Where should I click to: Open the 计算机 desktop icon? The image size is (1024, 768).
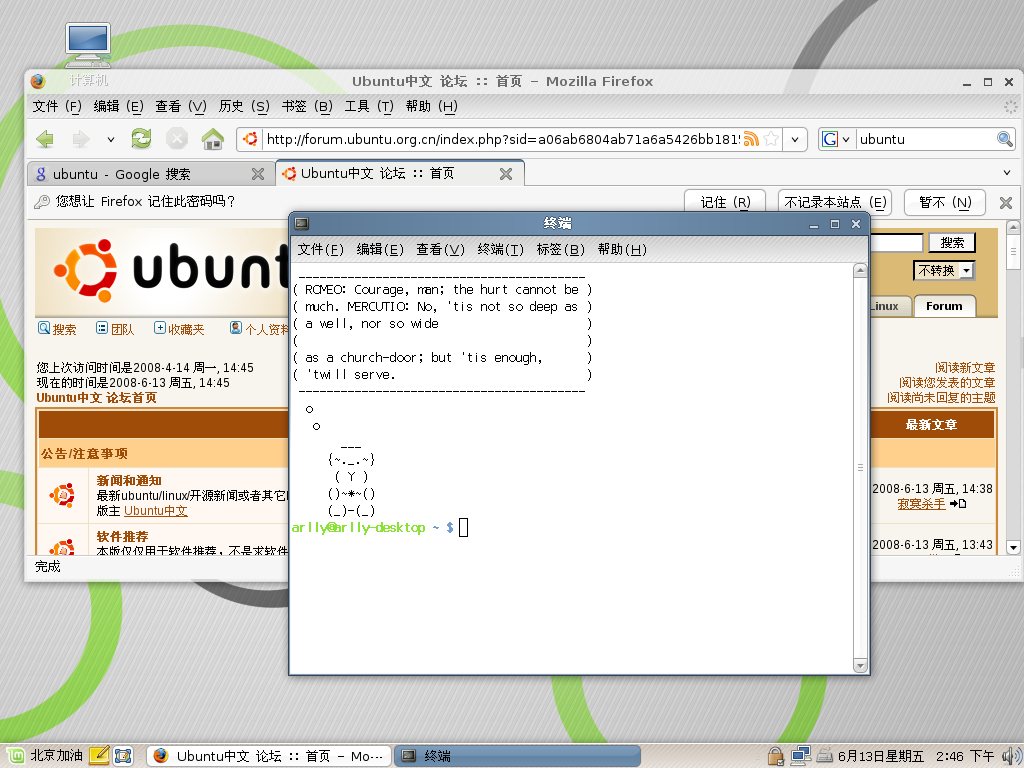(88, 56)
